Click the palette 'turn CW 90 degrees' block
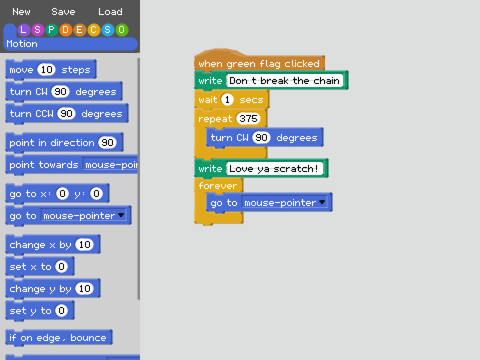480x360 pixels. pyautogui.click(x=64, y=92)
